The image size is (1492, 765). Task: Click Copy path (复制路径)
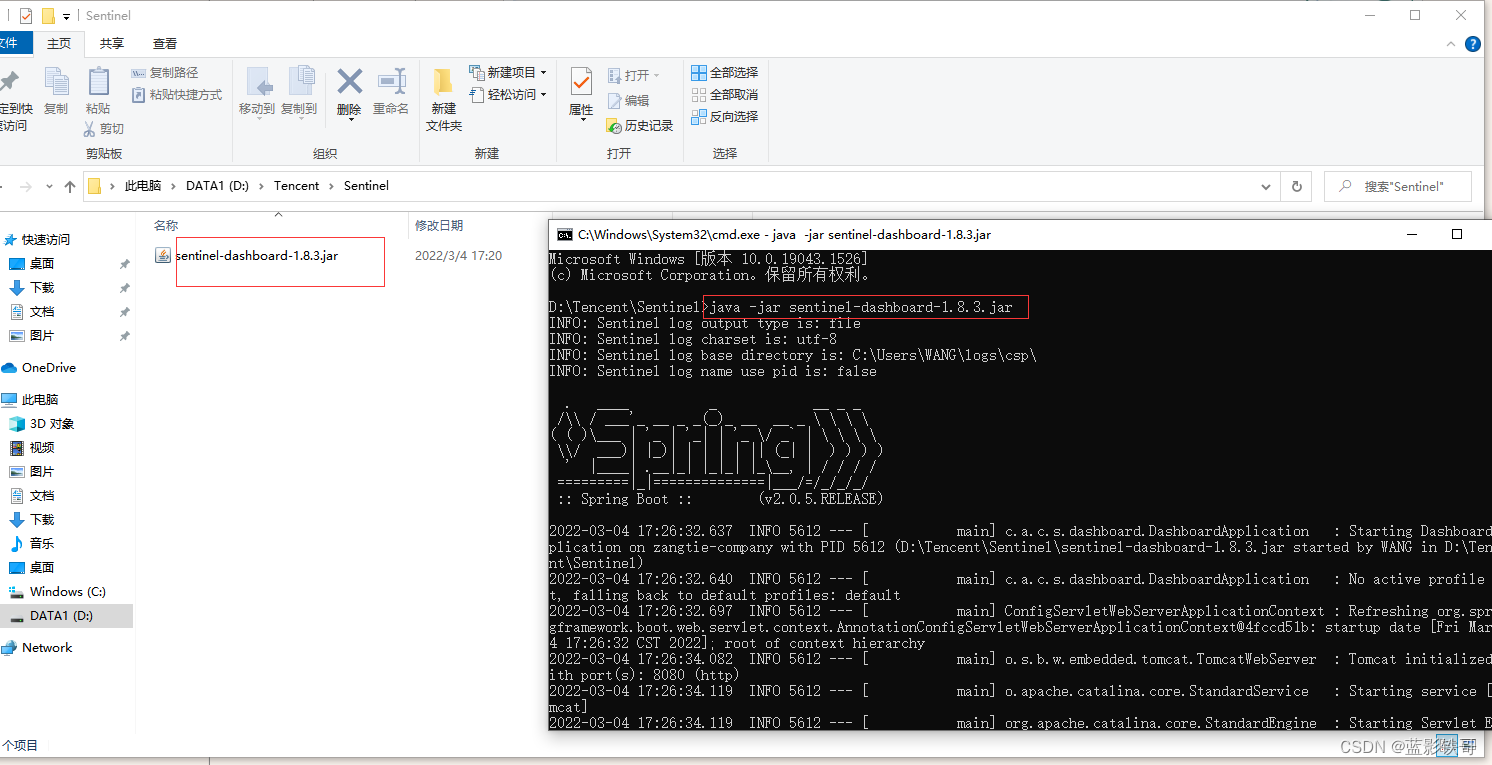(x=165, y=73)
